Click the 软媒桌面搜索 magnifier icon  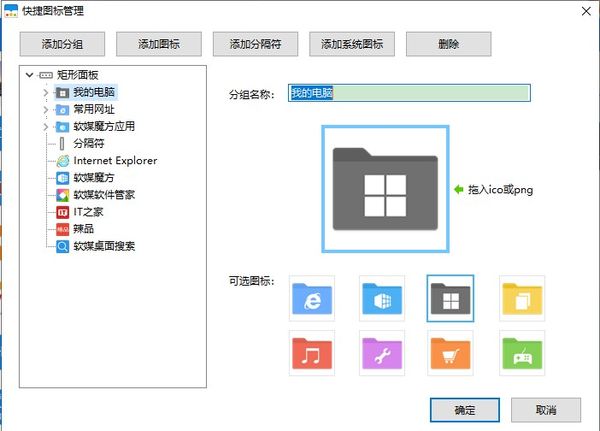coord(62,247)
